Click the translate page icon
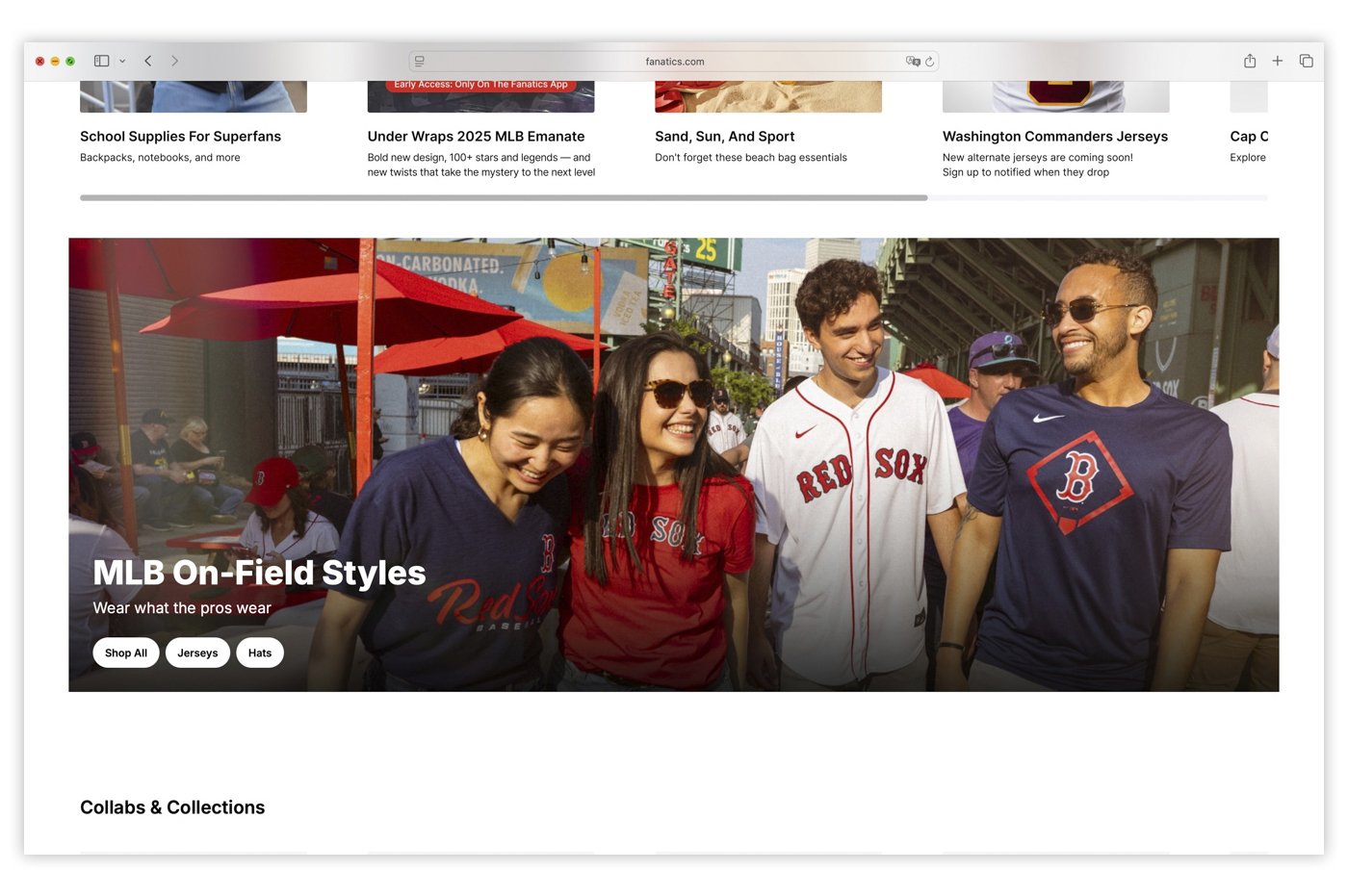The width and height of the screenshot is (1348, 896). click(912, 61)
